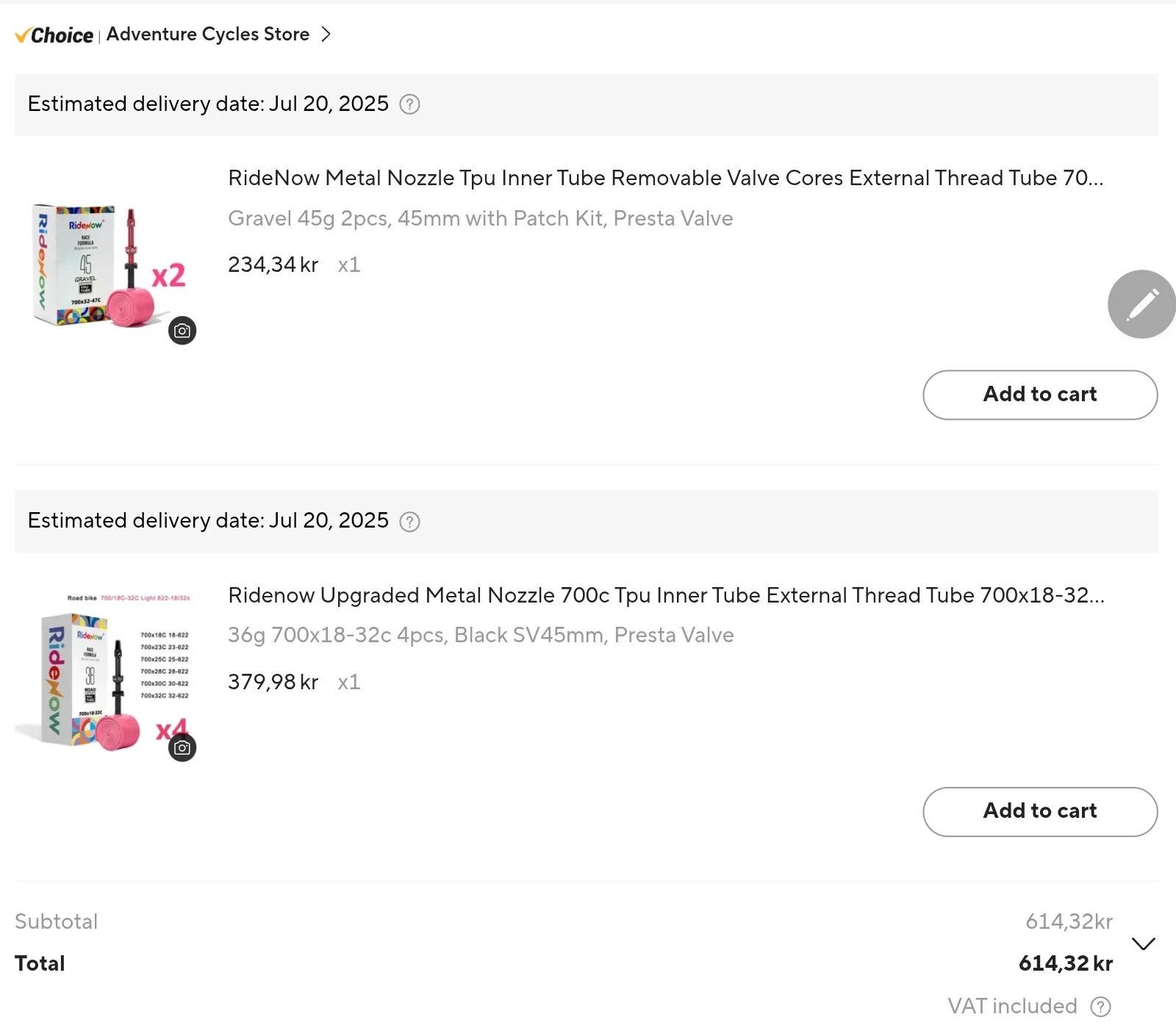The width and height of the screenshot is (1176, 1028).
Task: Click the VAT included help icon
Action: (1100, 1006)
